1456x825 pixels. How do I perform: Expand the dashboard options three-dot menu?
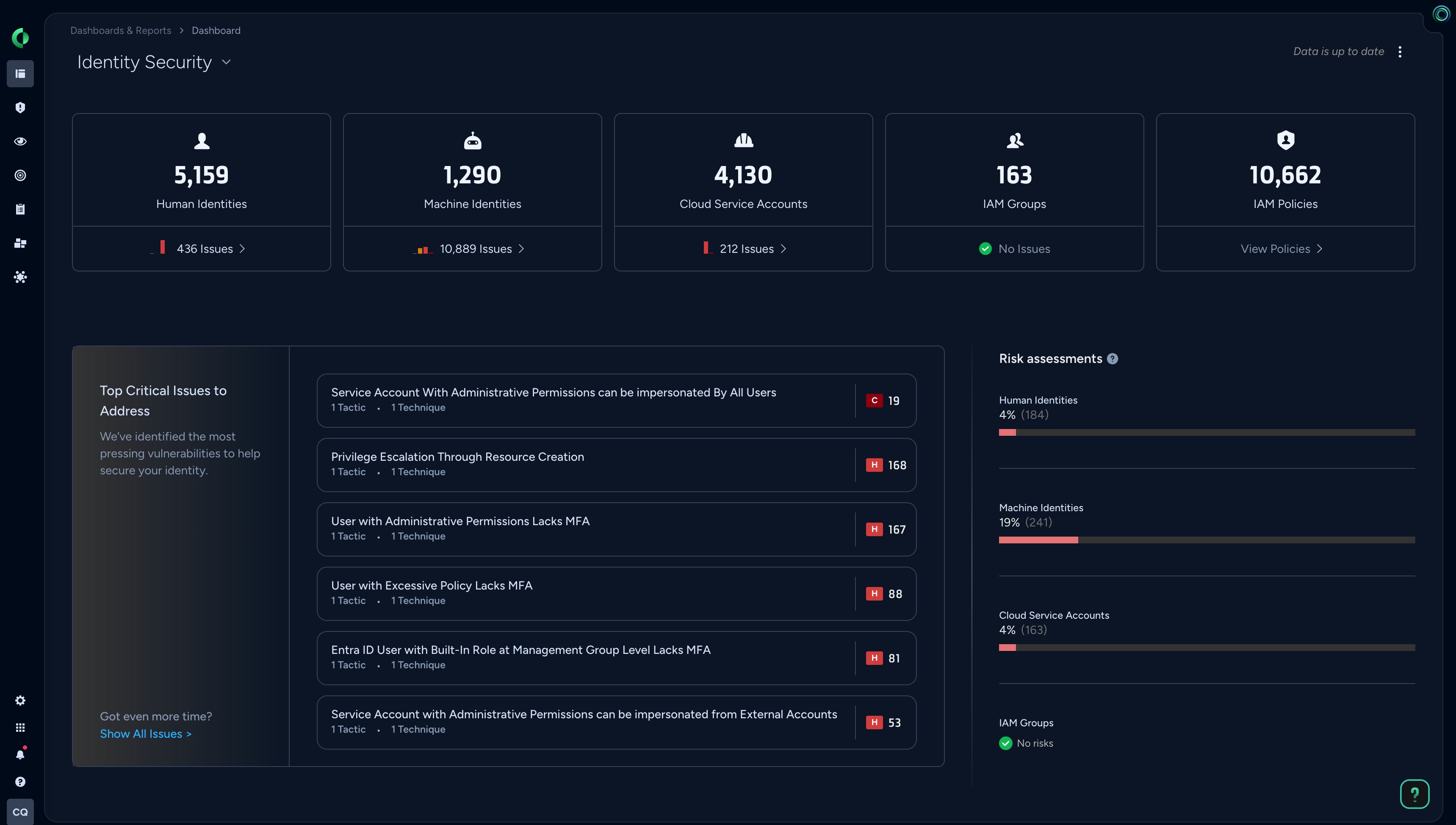1399,52
